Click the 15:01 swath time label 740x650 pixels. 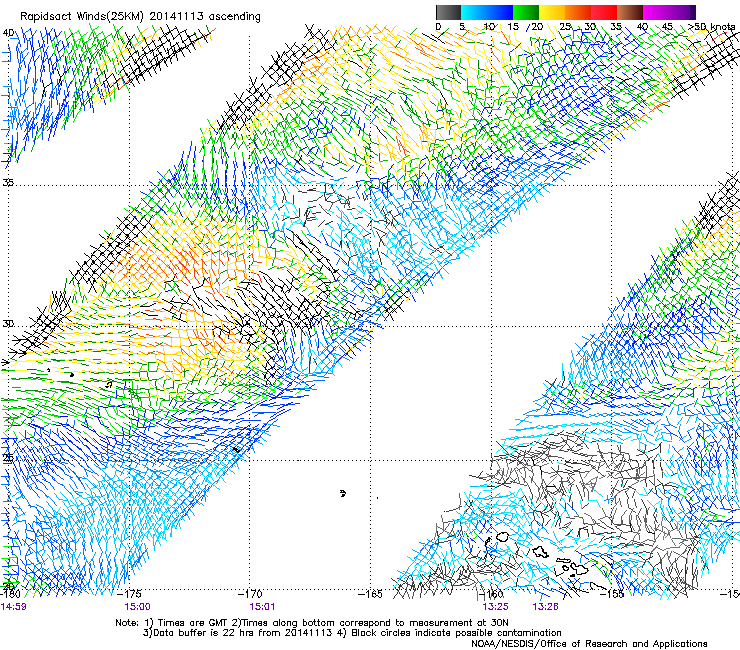click(x=262, y=607)
